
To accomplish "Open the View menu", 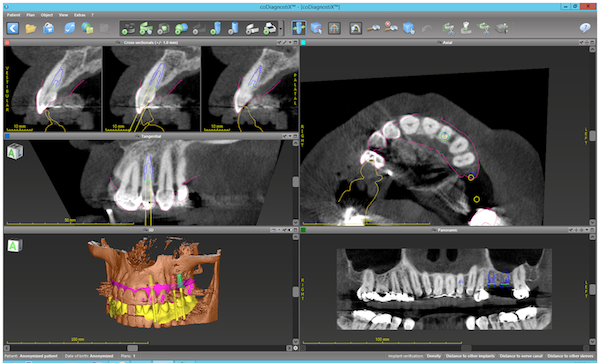I will coord(63,15).
